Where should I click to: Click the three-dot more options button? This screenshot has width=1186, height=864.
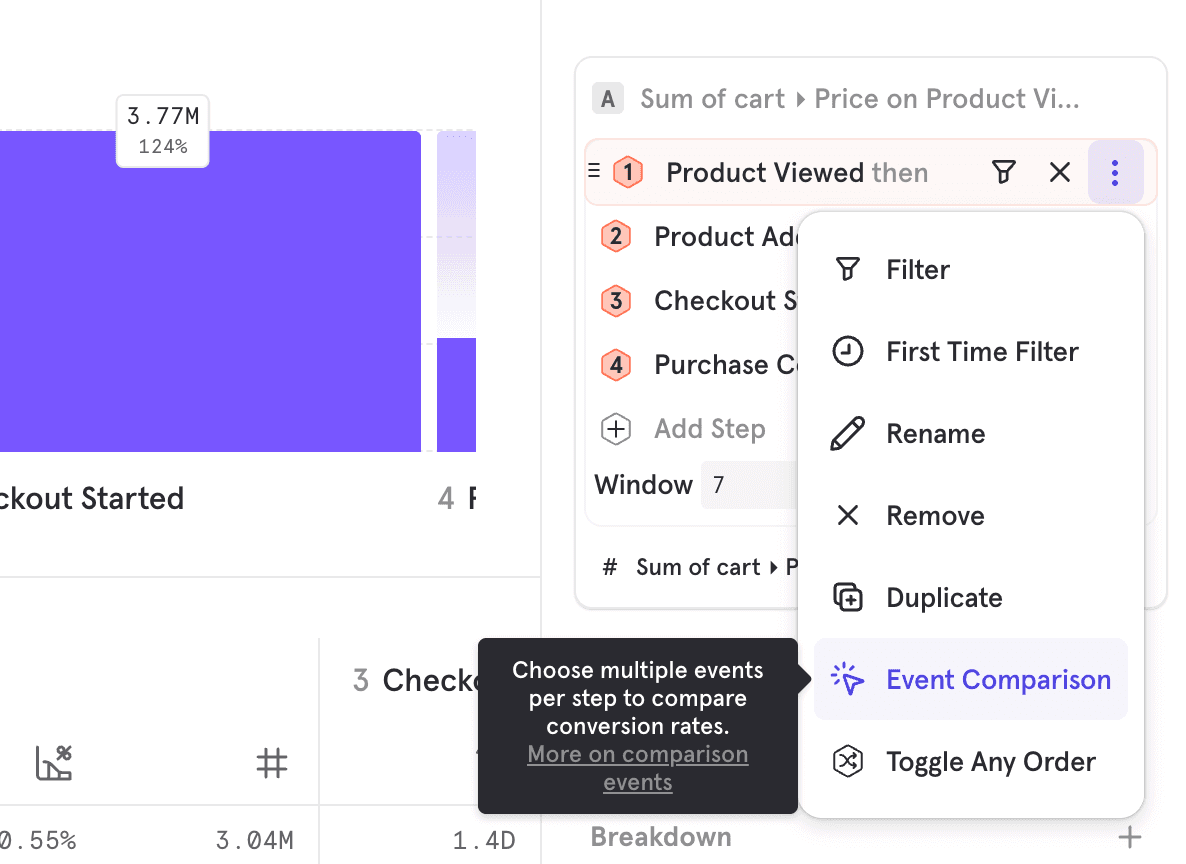[x=1115, y=173]
